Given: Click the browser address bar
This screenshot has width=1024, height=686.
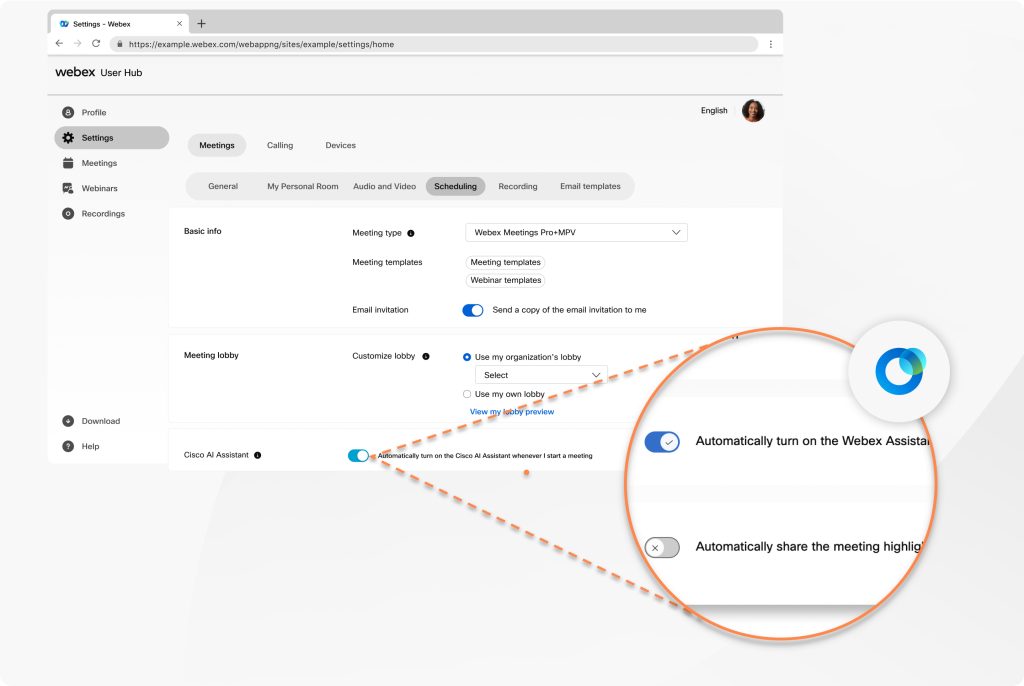Looking at the screenshot, I should (440, 44).
